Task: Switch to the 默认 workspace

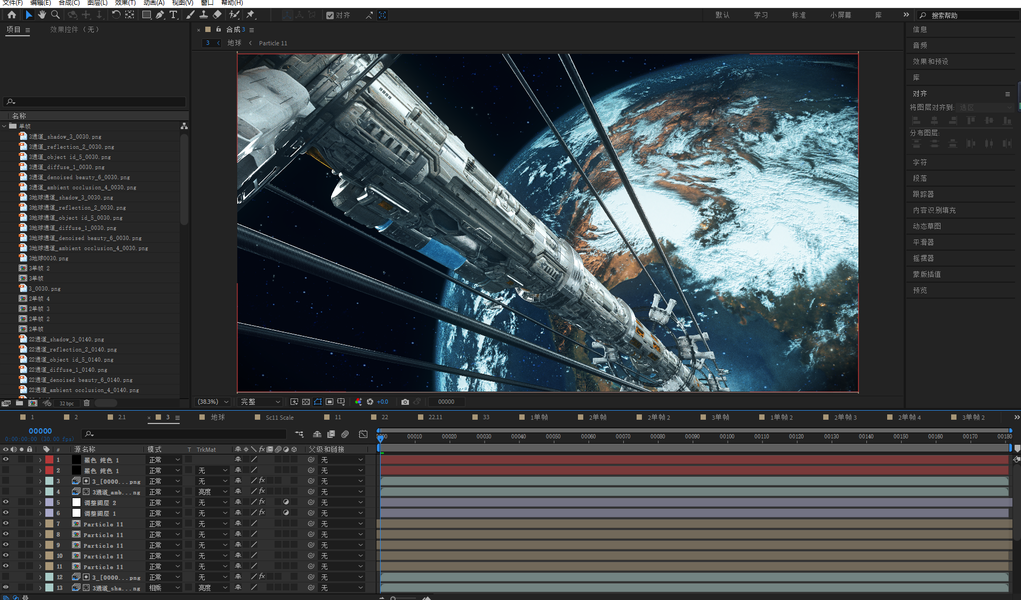Action: click(723, 15)
